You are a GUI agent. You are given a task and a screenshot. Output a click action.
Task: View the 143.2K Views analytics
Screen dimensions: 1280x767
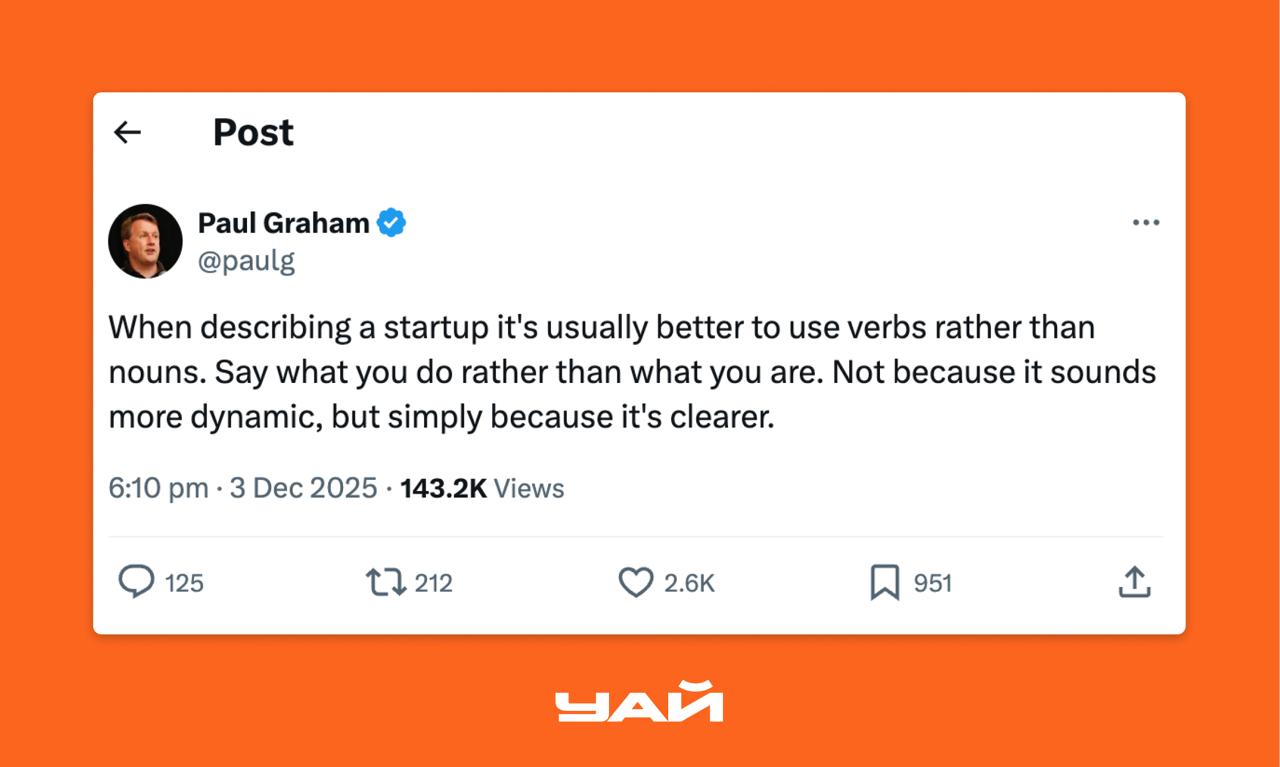482,489
